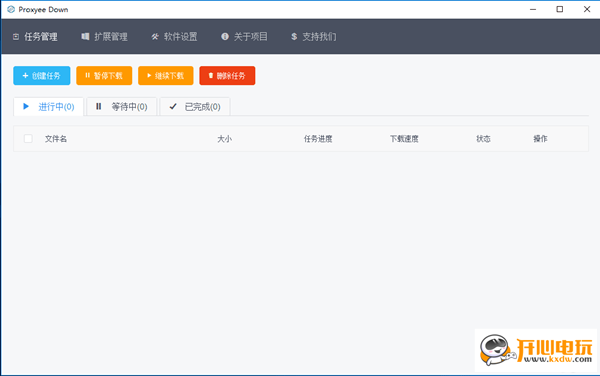
Task: Click the 操作 column header
Action: (x=540, y=139)
